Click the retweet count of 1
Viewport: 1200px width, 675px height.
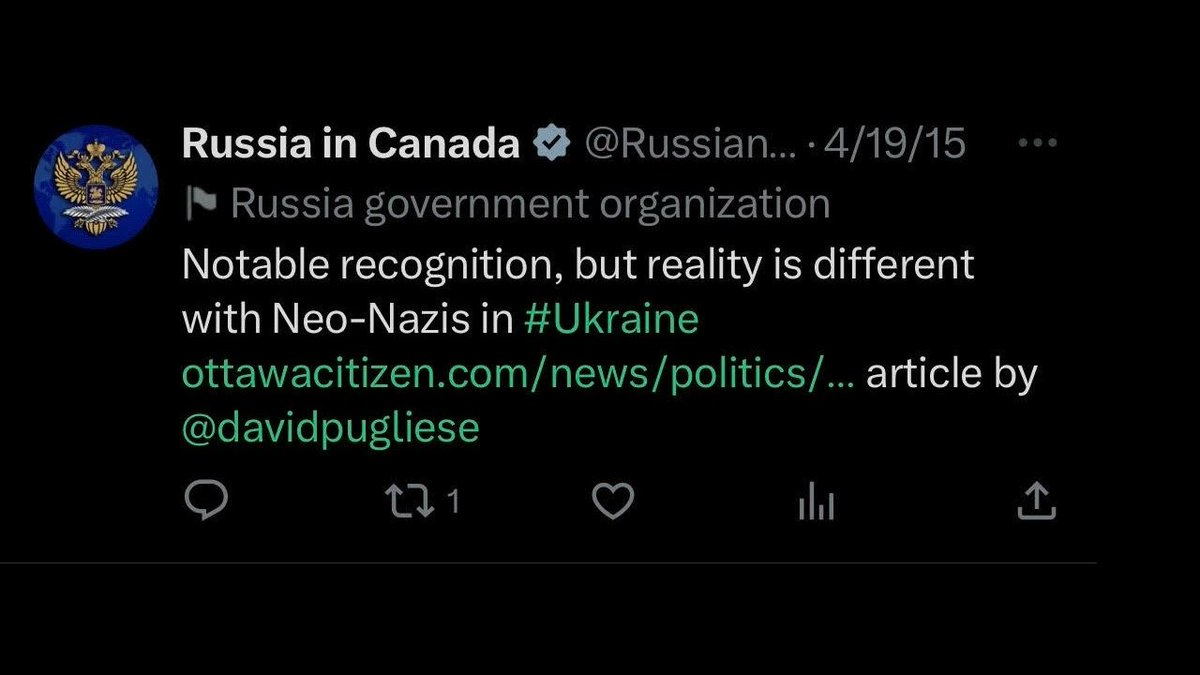[452, 502]
